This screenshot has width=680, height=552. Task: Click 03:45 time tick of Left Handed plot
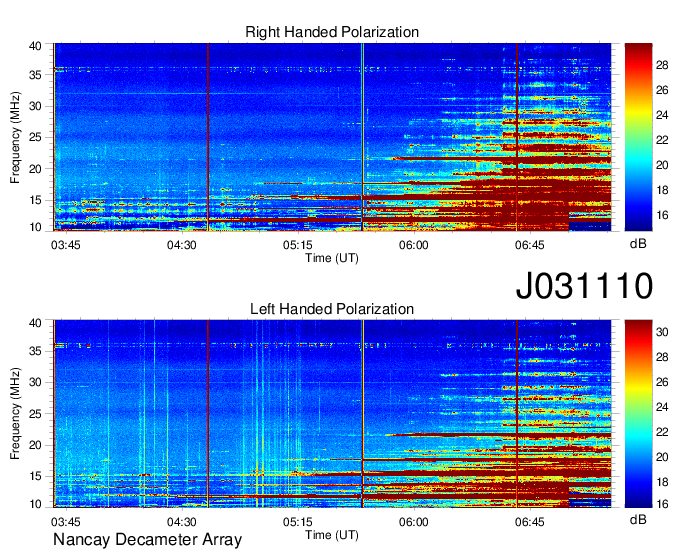tap(65, 522)
